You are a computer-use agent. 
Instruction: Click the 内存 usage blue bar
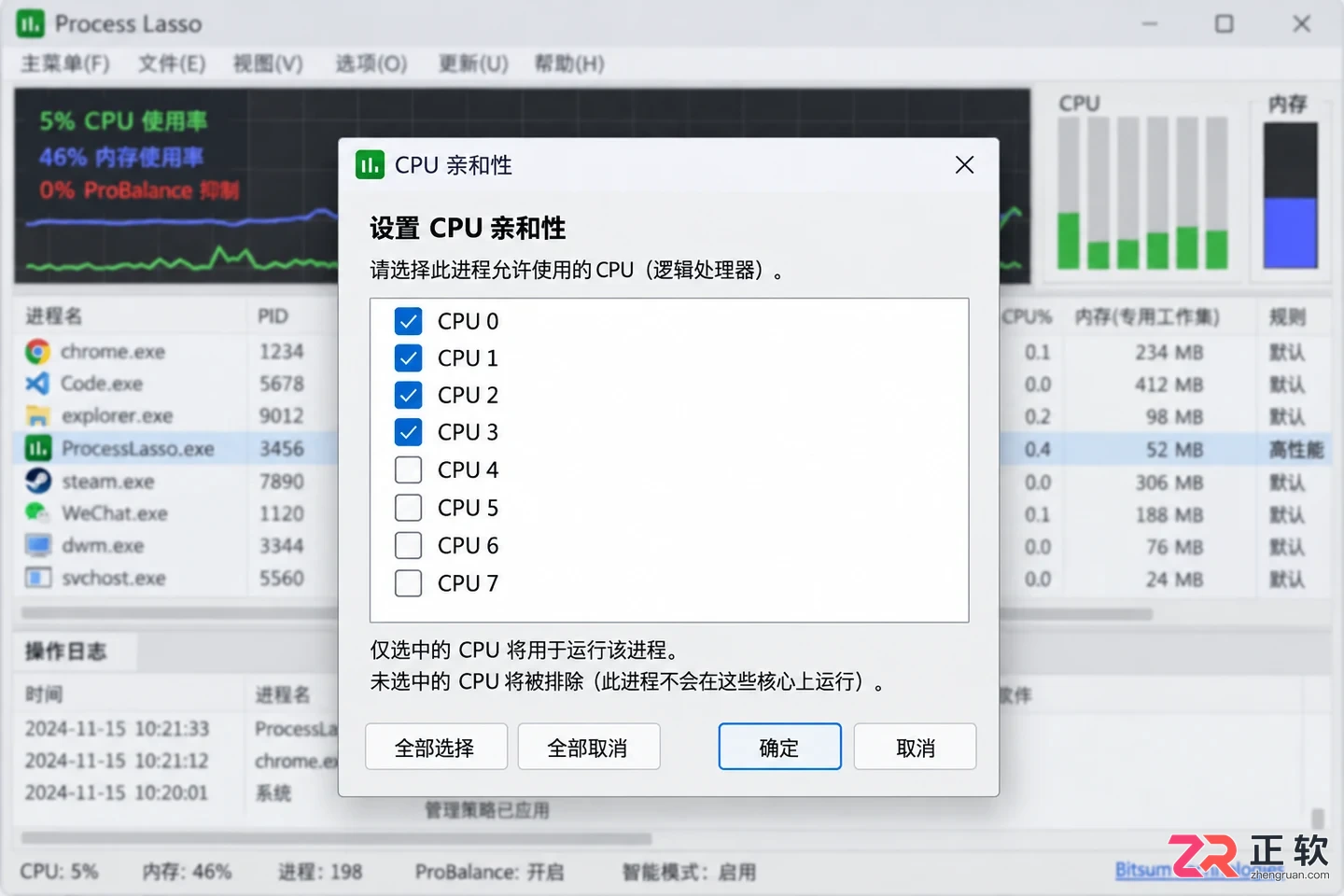pos(1290,232)
